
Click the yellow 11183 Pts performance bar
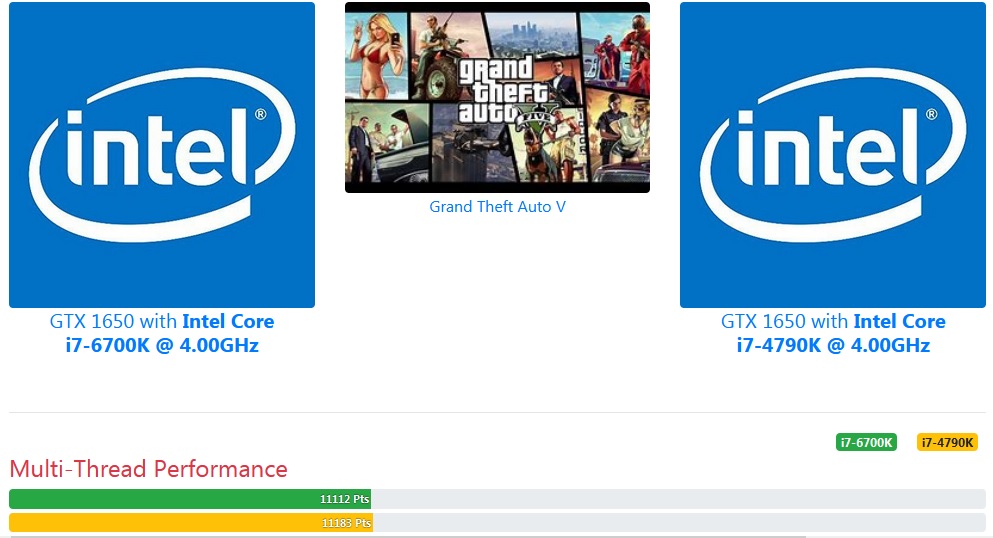coord(191,523)
